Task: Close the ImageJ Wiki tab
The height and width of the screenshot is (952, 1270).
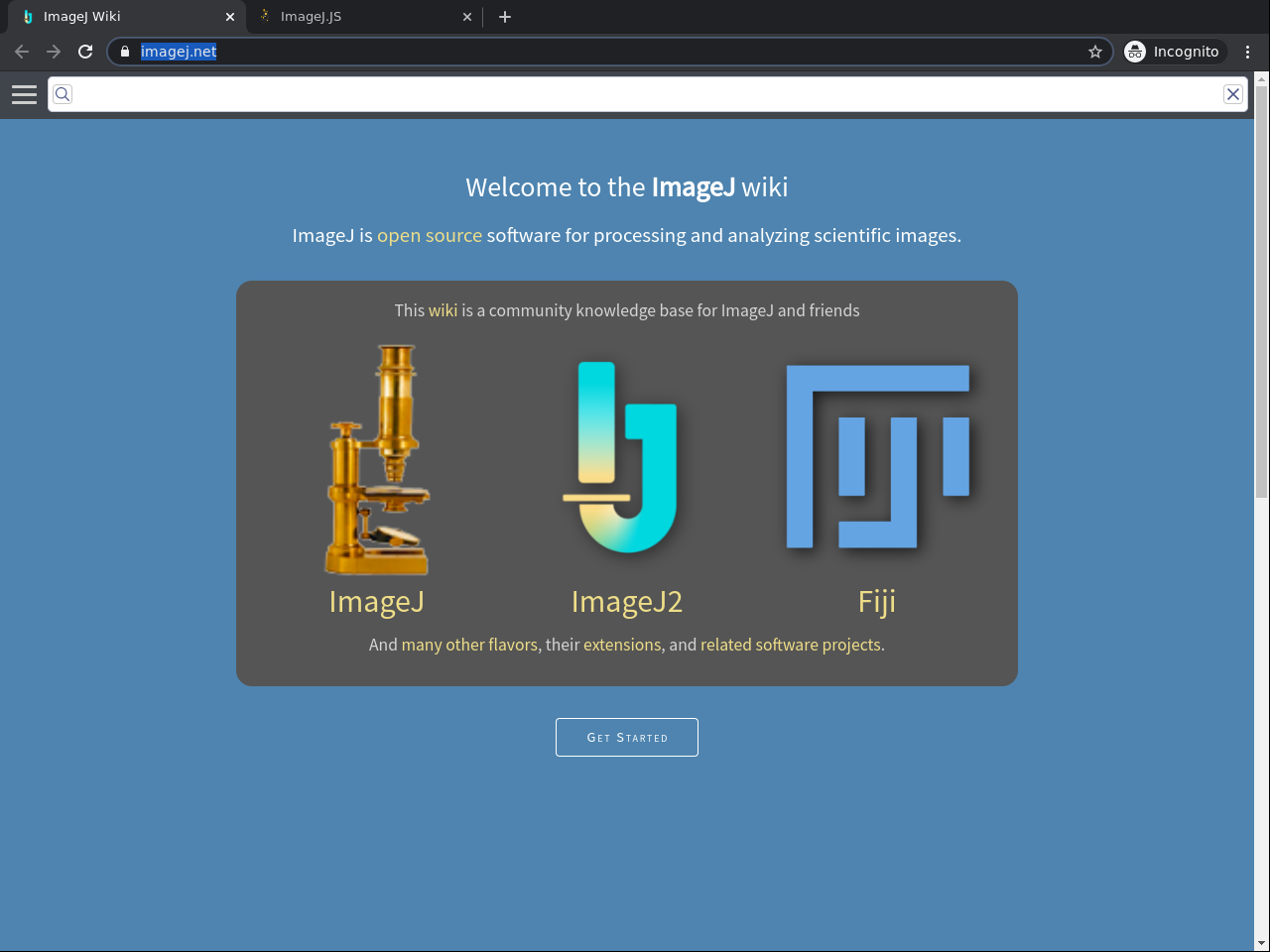Action: [x=230, y=17]
